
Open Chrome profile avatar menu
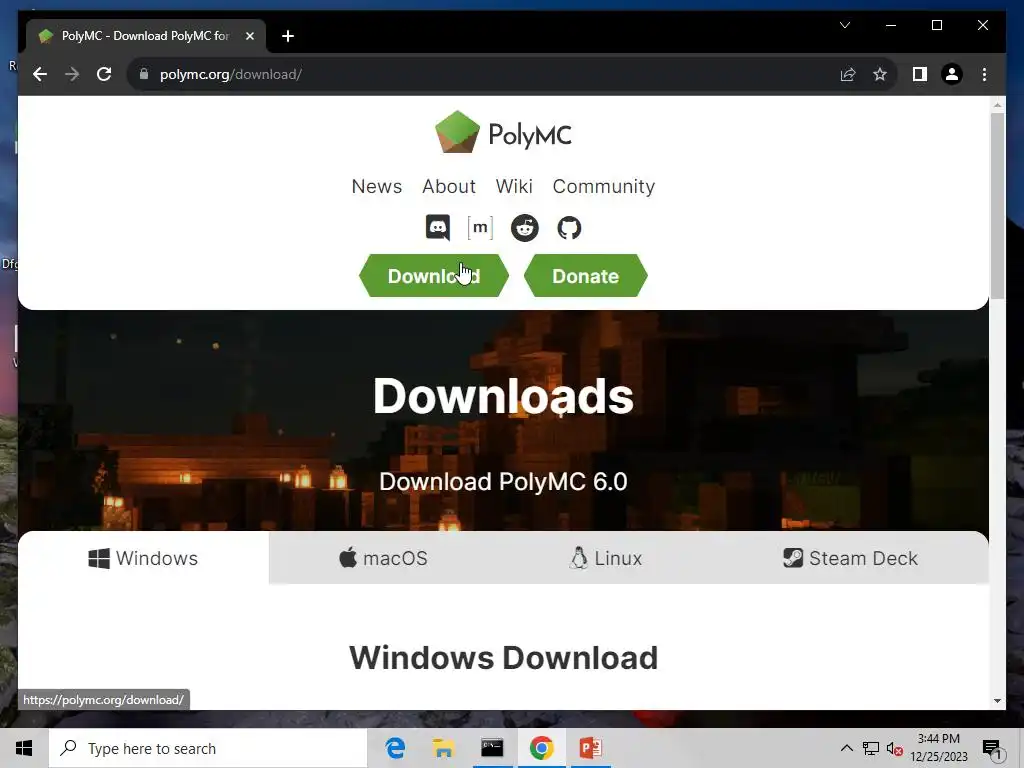coord(952,74)
